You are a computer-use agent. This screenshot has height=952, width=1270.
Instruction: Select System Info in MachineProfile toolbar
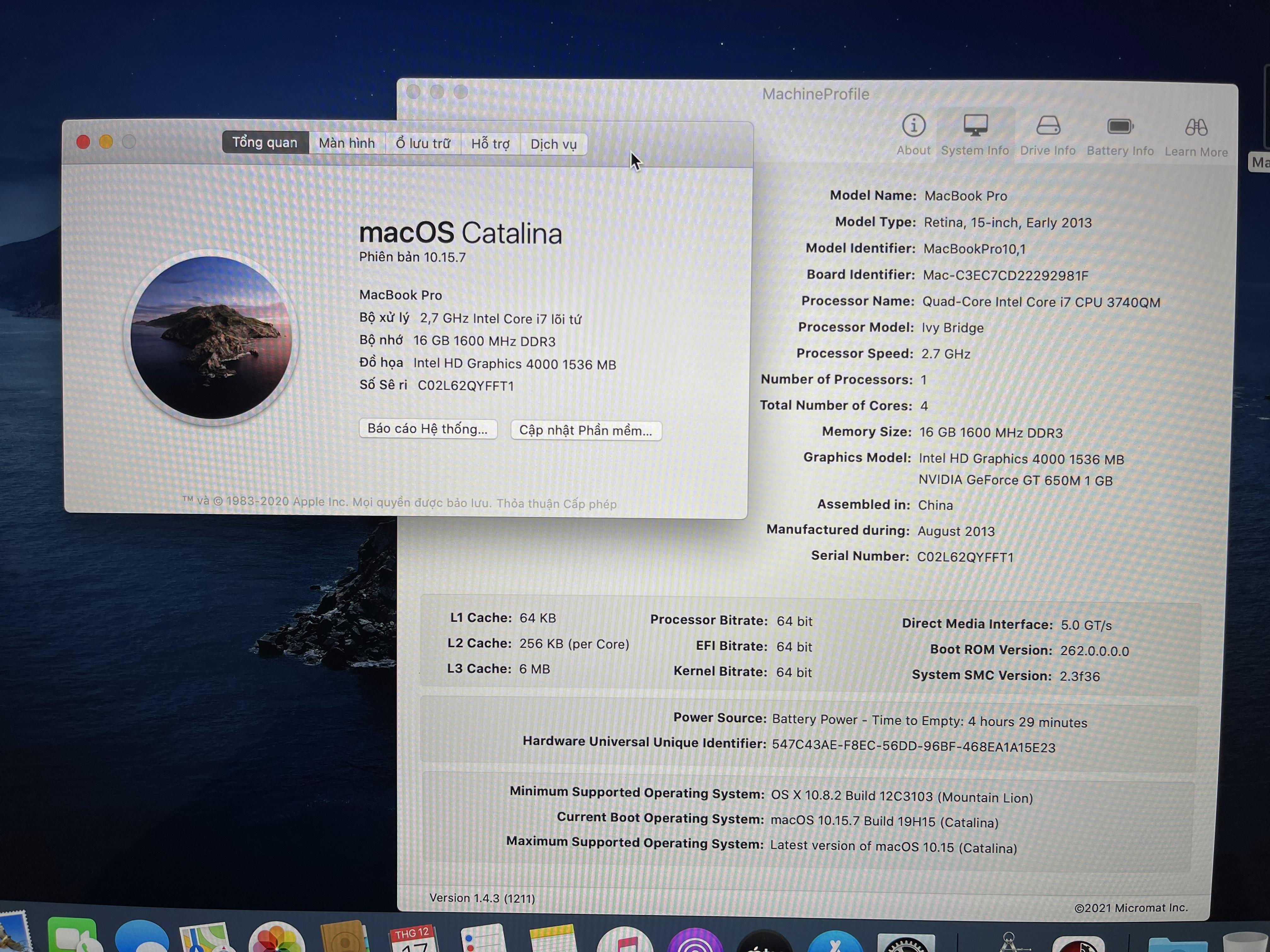975,135
